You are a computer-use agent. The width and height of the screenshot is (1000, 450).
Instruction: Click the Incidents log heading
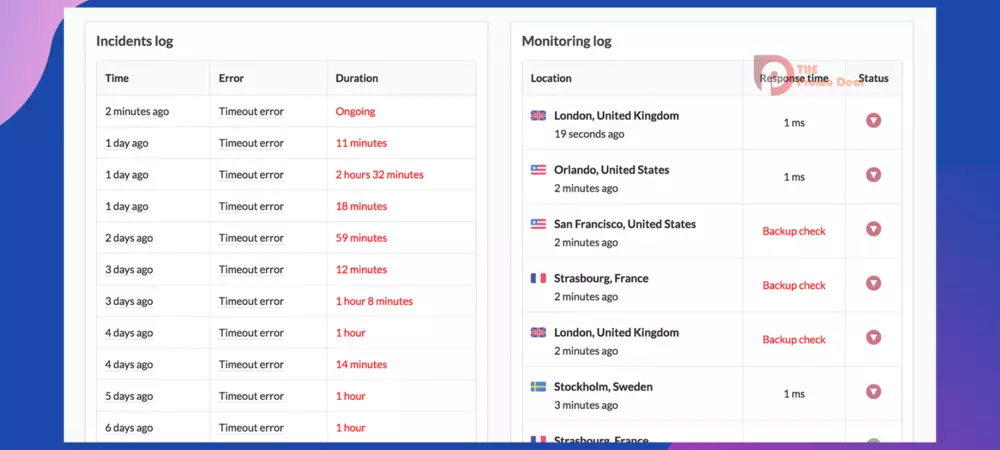pos(135,41)
